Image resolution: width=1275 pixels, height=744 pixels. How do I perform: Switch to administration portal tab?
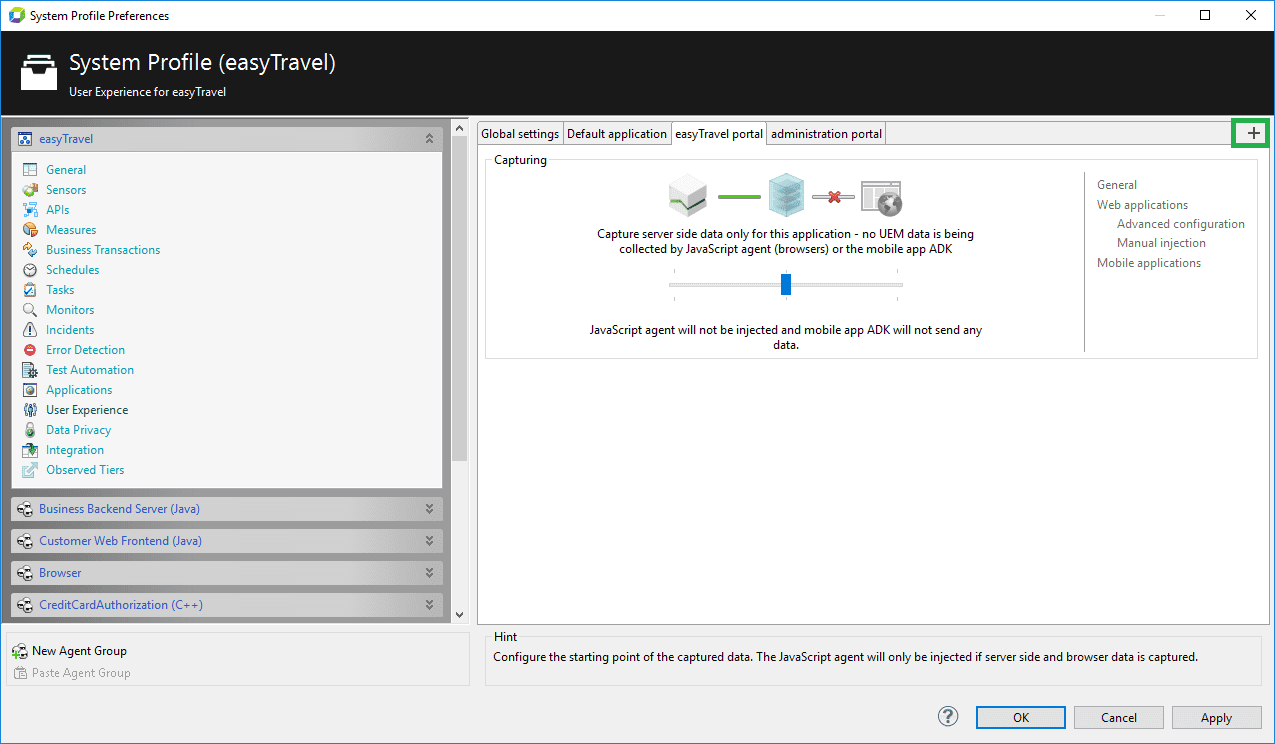pos(826,134)
